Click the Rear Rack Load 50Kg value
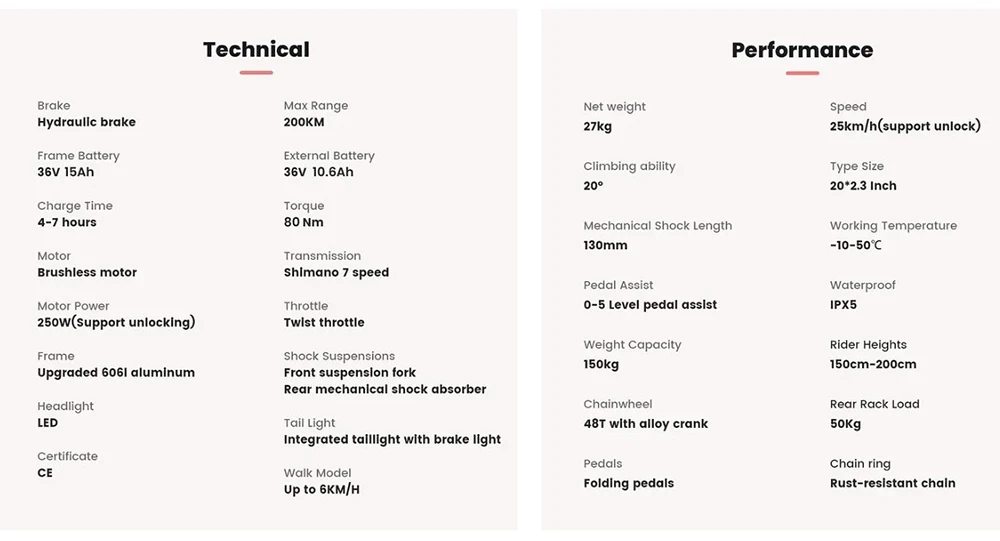This screenshot has height=541, width=1000. click(845, 424)
